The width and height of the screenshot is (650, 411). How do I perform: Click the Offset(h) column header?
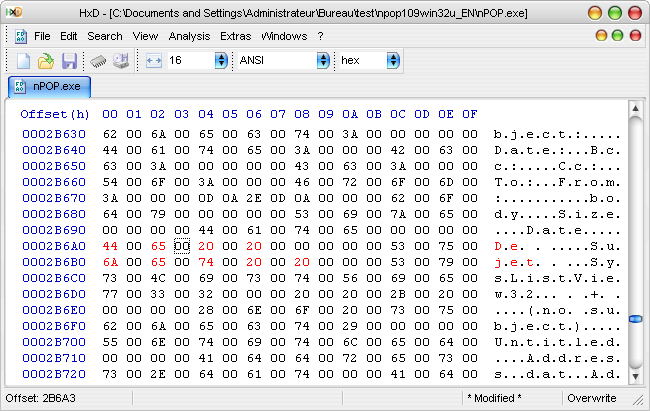point(54,114)
